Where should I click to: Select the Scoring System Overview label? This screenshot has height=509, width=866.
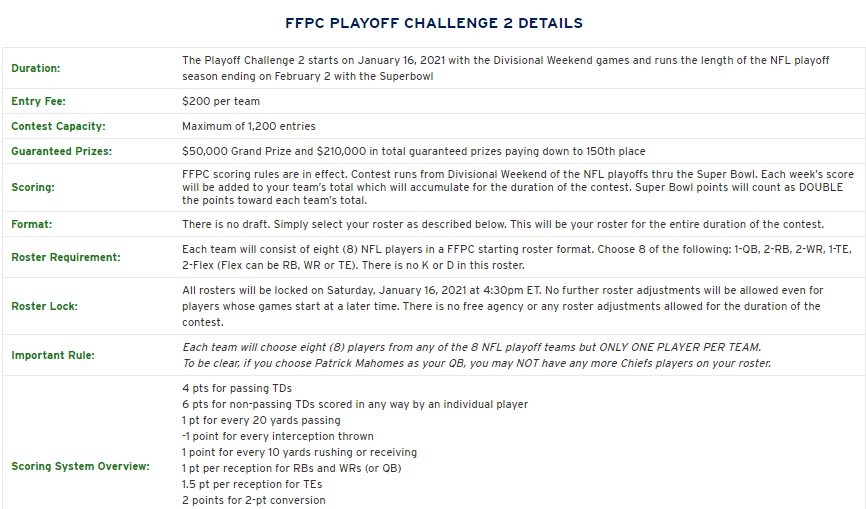tap(79, 466)
